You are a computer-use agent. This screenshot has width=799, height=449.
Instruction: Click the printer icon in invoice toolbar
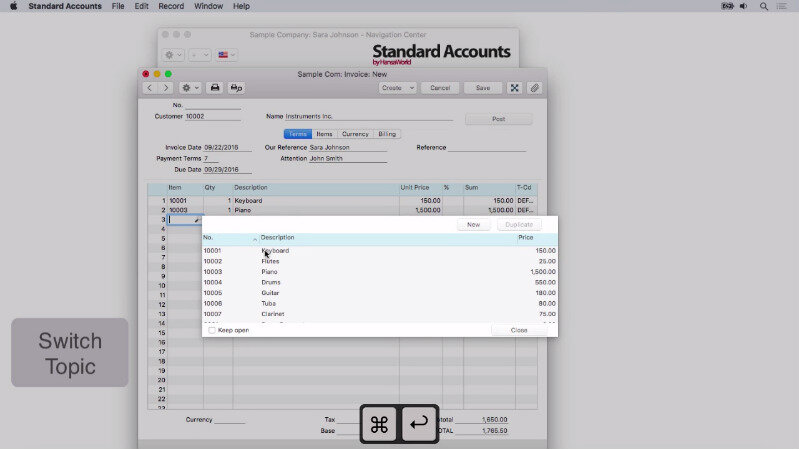[214, 88]
